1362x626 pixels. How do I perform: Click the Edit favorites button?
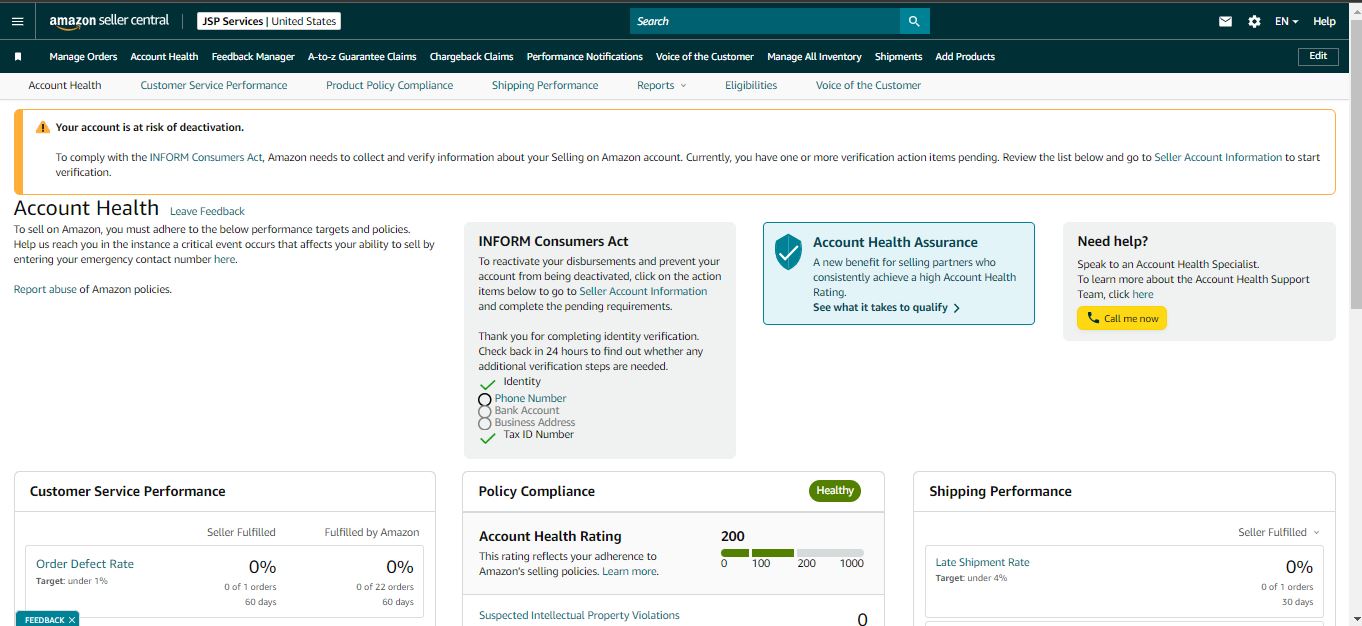(1318, 56)
